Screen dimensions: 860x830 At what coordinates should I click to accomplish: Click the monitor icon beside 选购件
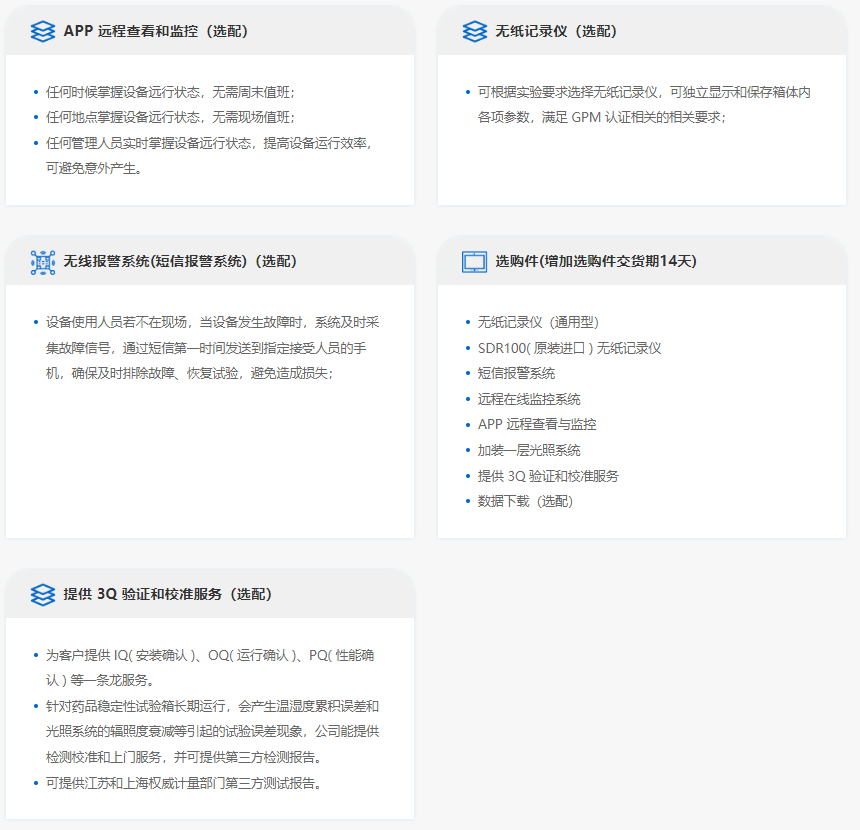click(474, 262)
